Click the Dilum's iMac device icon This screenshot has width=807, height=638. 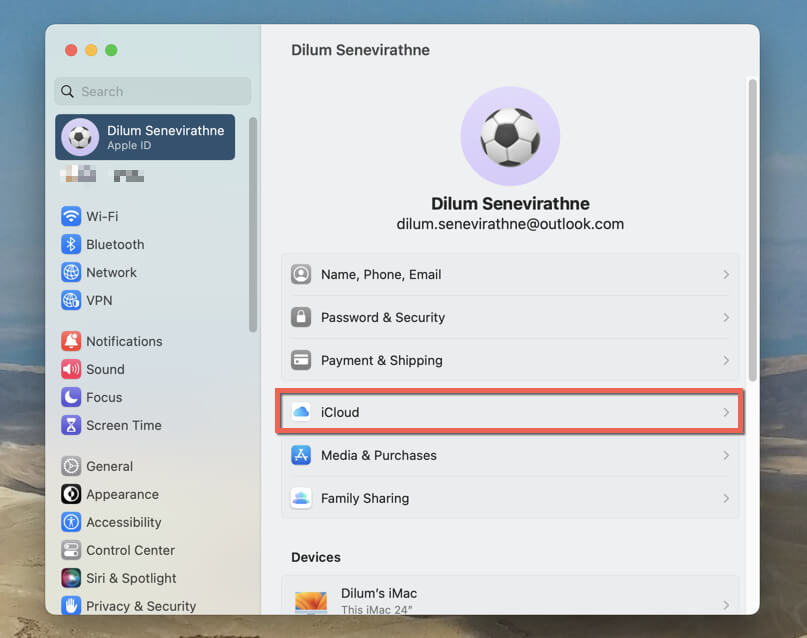click(x=311, y=602)
